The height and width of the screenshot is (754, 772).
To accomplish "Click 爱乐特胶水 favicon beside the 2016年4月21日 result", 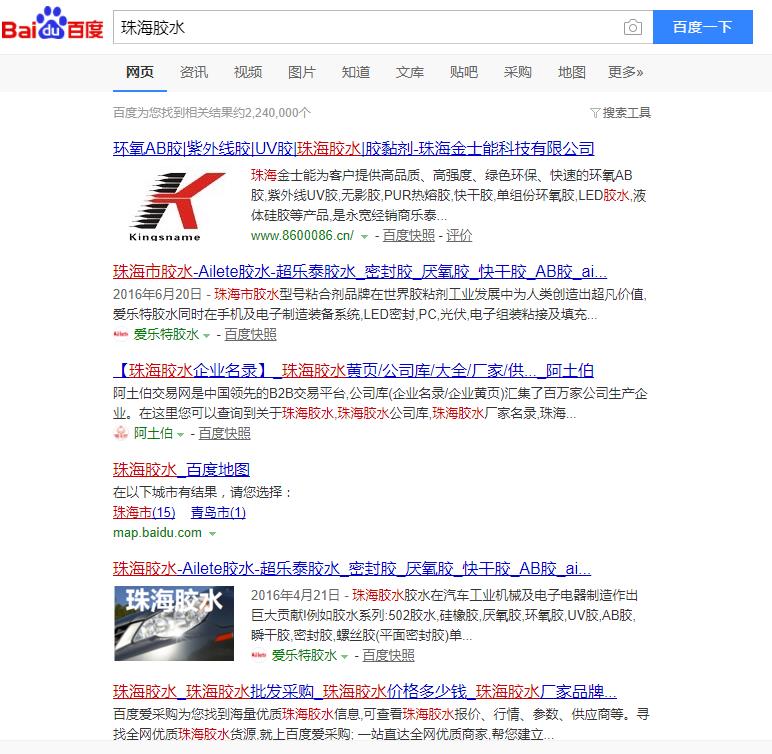I will pyautogui.click(x=259, y=655).
